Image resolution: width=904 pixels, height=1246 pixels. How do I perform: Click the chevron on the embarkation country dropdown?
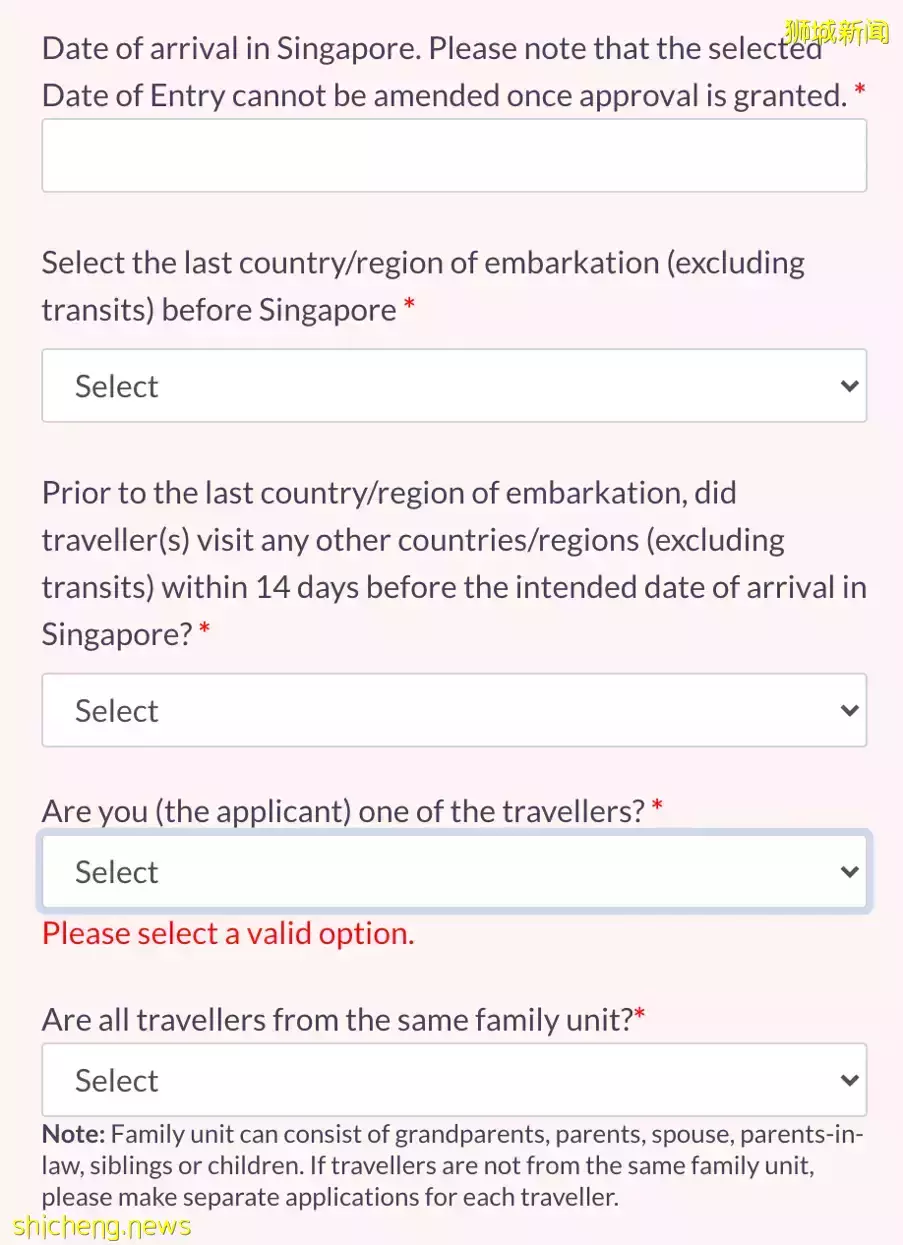849,386
